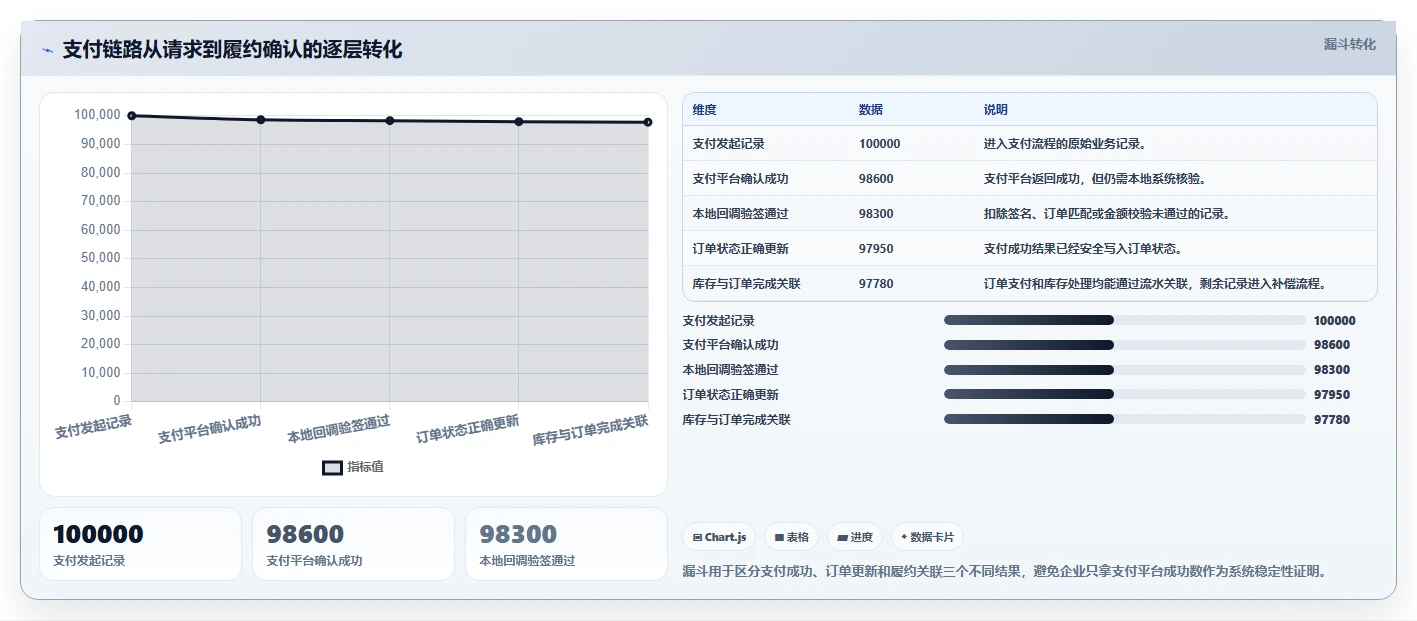Click chart data point at 订单状态正确更新
This screenshot has height=621, width=1417.
click(519, 122)
